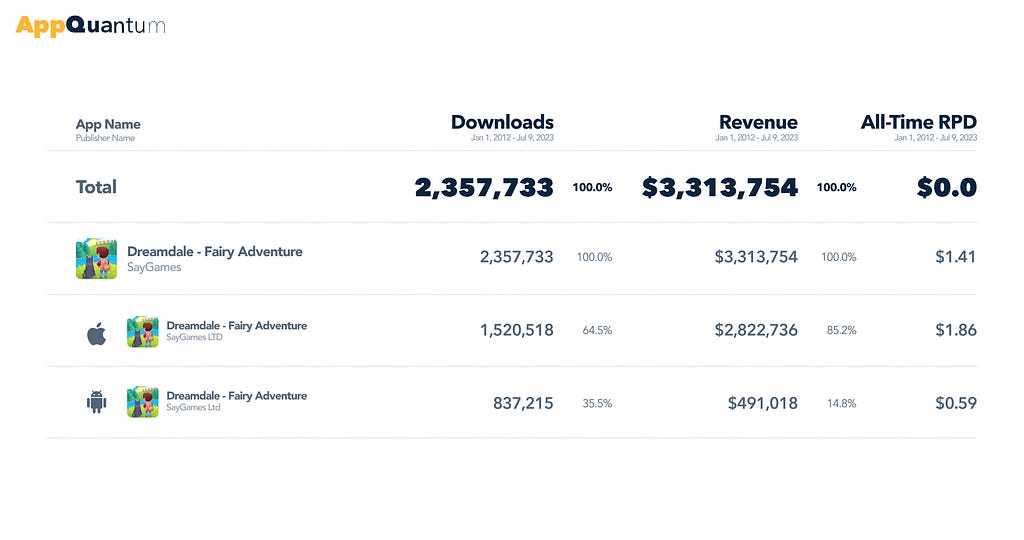Click the Total row label

(96, 187)
